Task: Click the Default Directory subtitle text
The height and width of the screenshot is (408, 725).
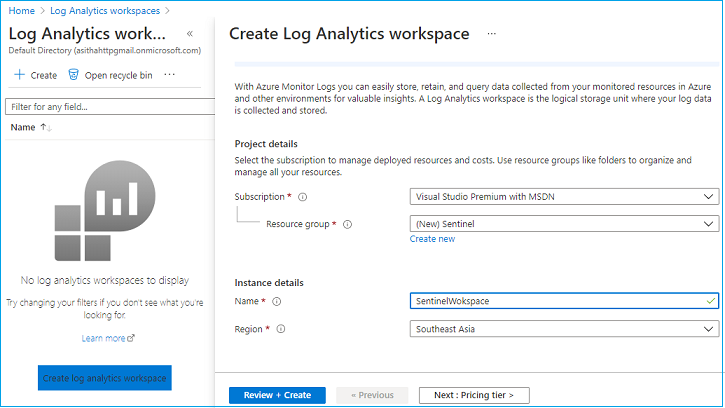Action: coord(104,50)
